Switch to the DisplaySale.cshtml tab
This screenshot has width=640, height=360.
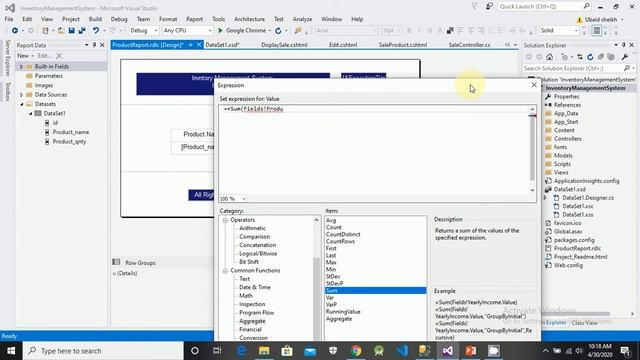point(284,45)
